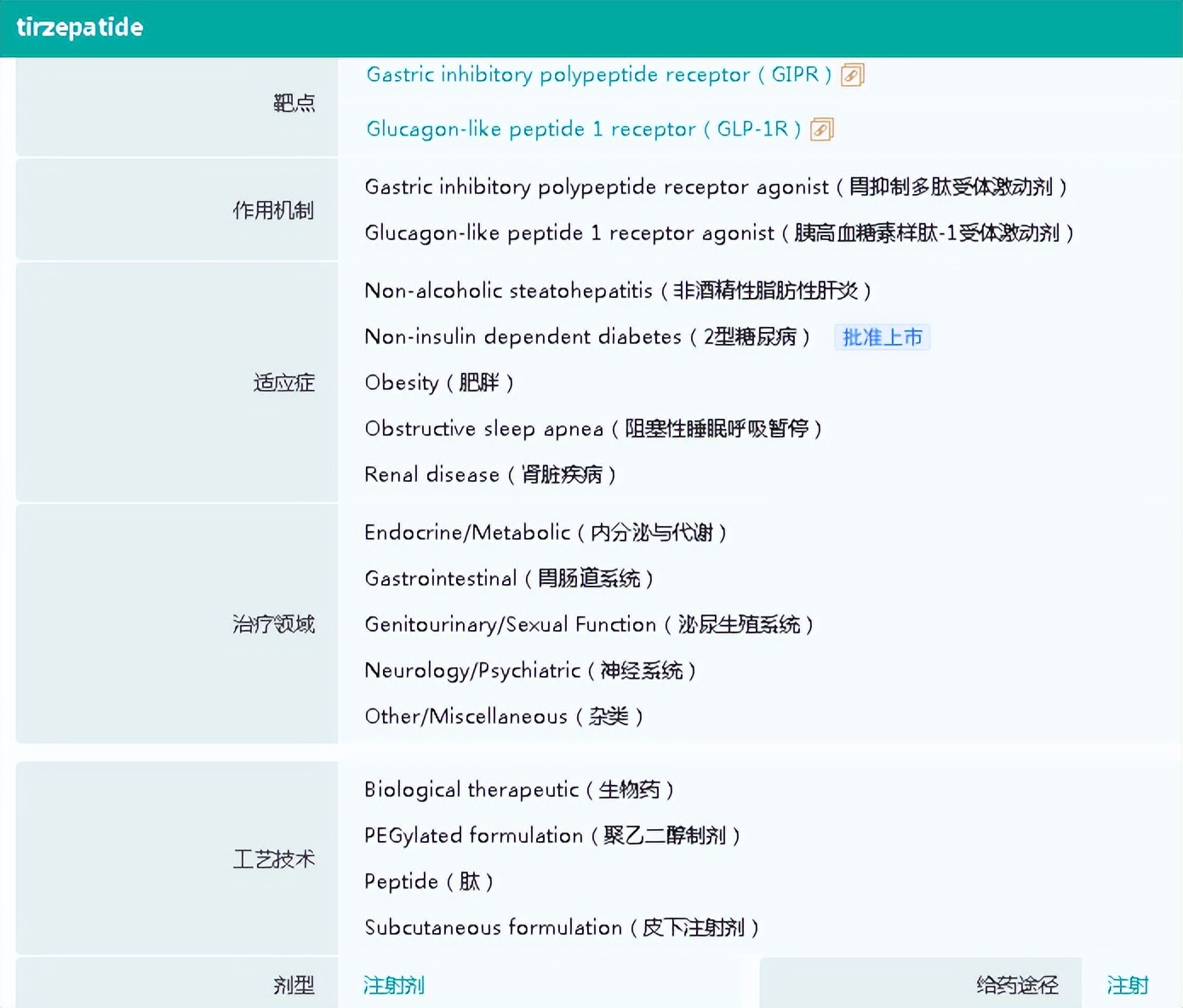
Task: Click the Peptide technology entry
Action: [x=429, y=881]
